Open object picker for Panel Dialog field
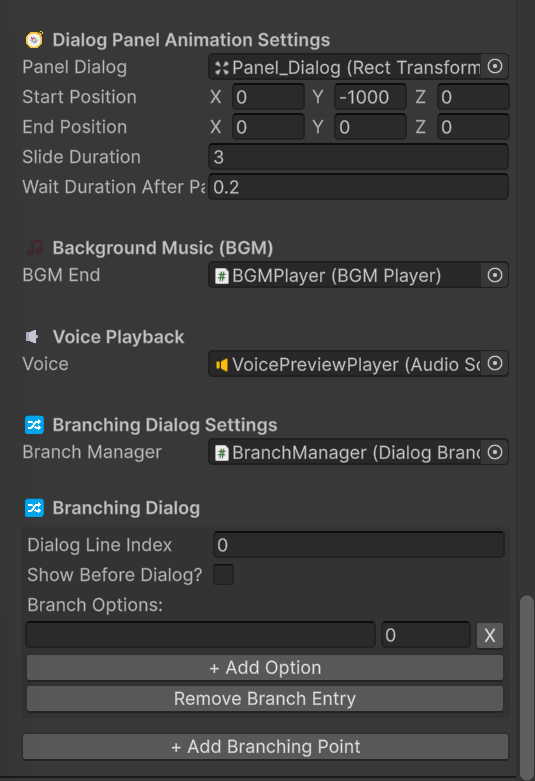The width and height of the screenshot is (535, 781). pyautogui.click(x=495, y=67)
